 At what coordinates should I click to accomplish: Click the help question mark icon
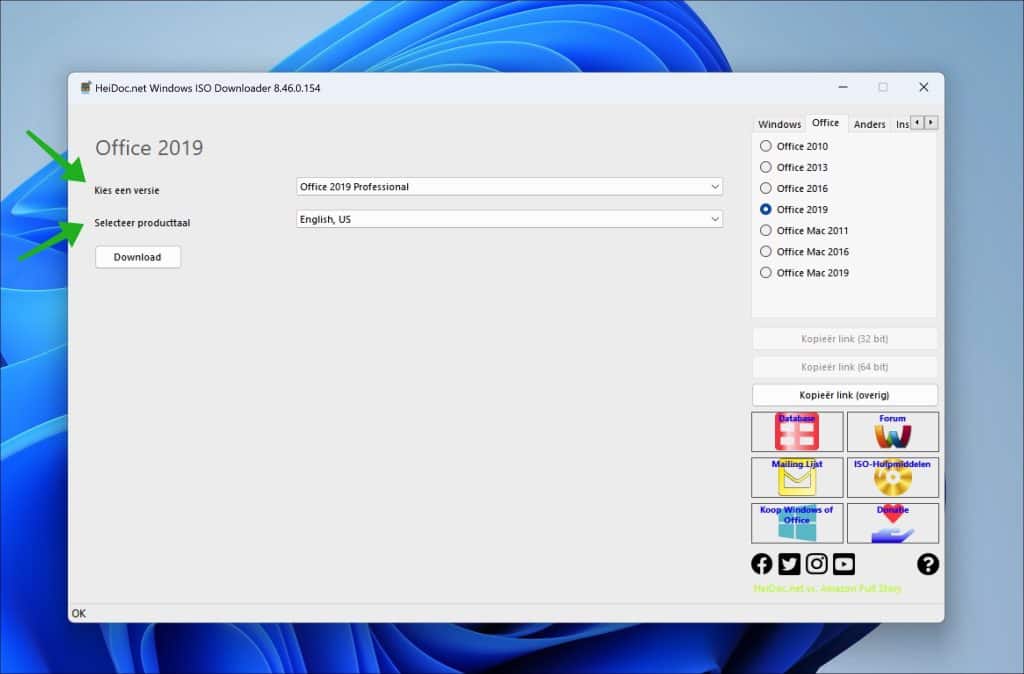click(x=928, y=564)
